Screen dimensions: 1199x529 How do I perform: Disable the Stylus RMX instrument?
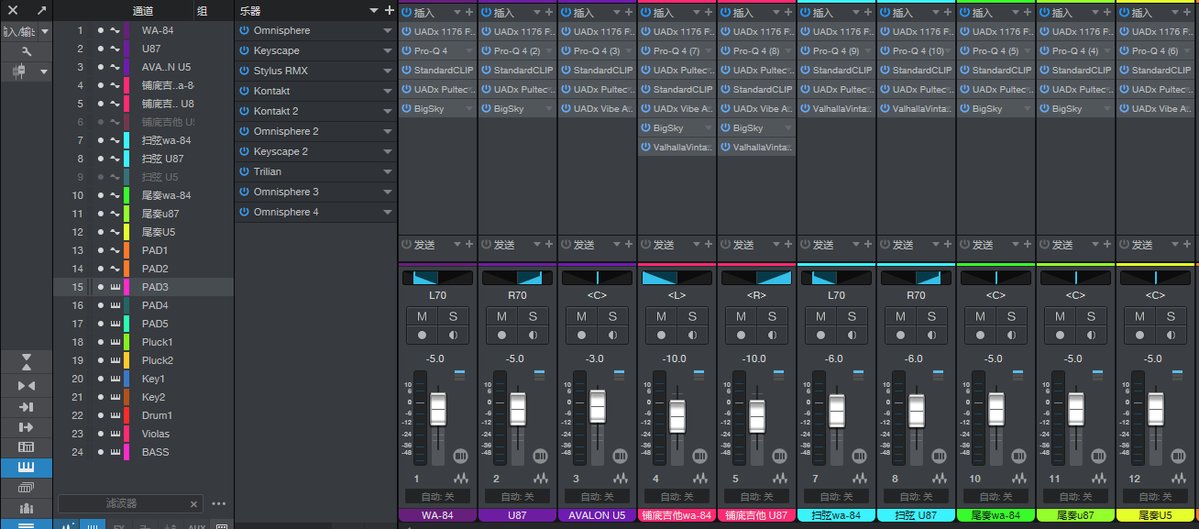(245, 70)
